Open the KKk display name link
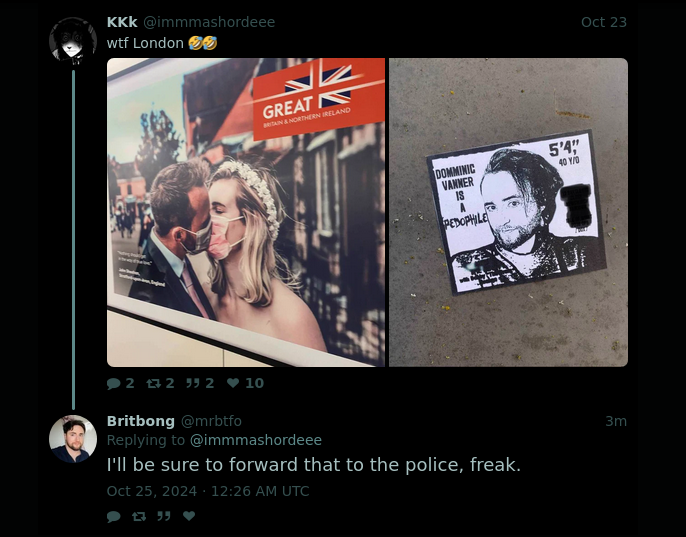Screen dimensions: 686x537 point(122,22)
